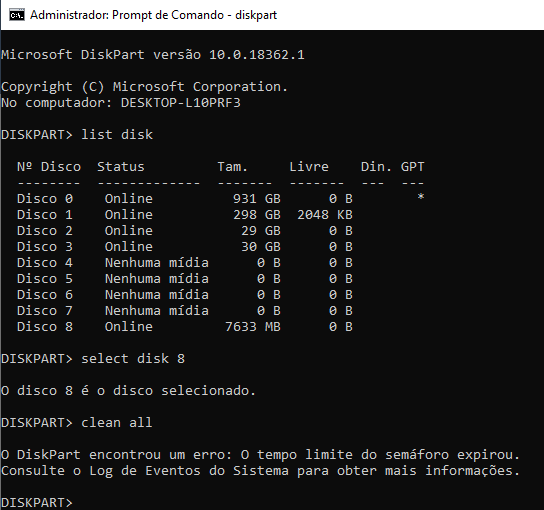Screen dimensions: 544x510
Task: Click the 'Nenhuma mídia' status of Disco 4
Action: [x=157, y=263]
